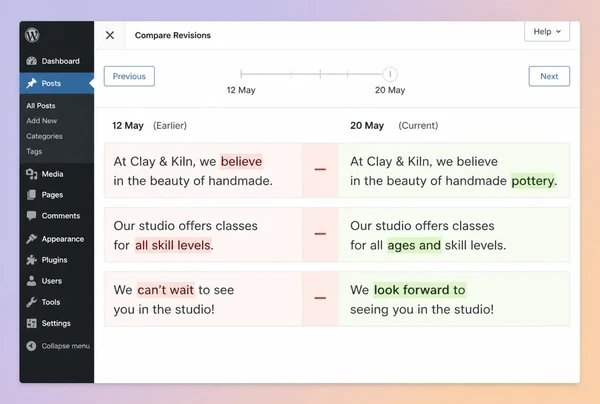The width and height of the screenshot is (600, 404).
Task: Click the Dashboard gauge icon
Action: (31, 61)
